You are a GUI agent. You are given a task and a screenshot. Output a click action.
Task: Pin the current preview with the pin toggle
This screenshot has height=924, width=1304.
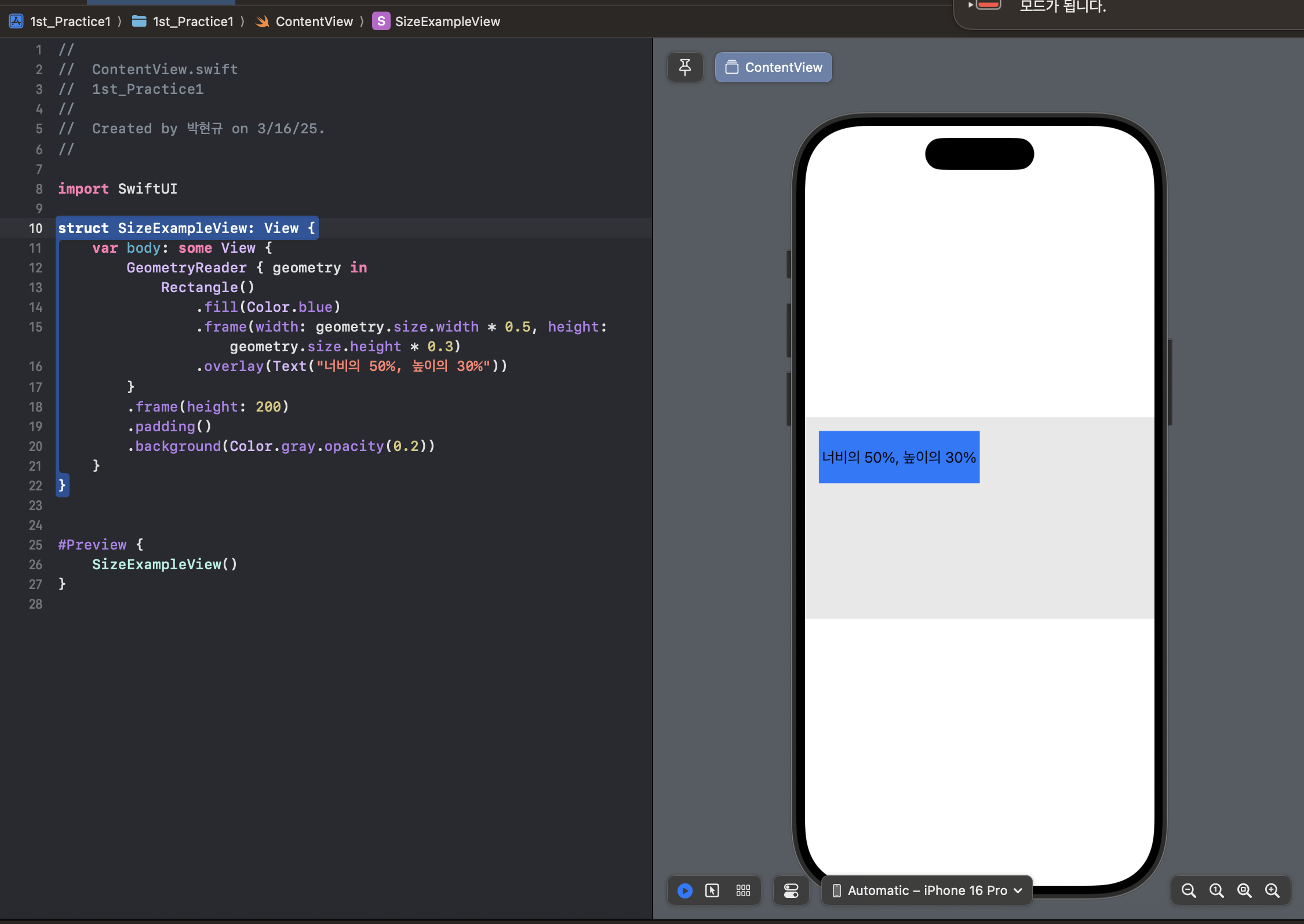click(x=685, y=67)
